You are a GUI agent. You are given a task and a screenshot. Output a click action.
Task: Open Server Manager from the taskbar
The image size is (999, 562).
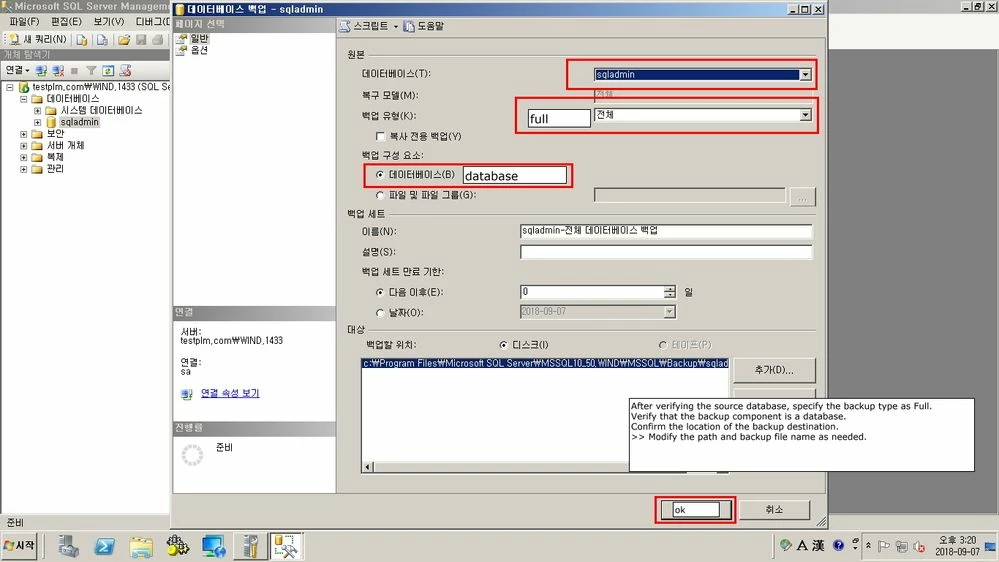pos(68,546)
